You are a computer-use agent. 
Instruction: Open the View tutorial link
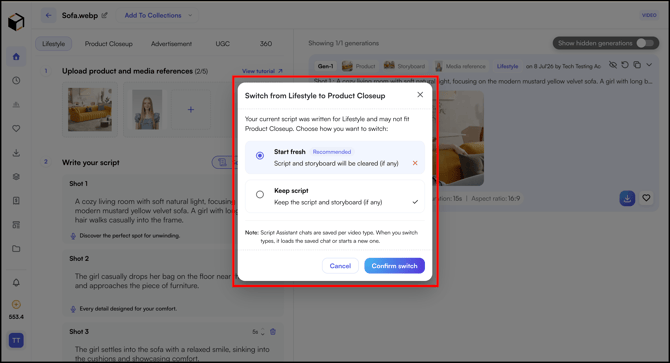(262, 71)
